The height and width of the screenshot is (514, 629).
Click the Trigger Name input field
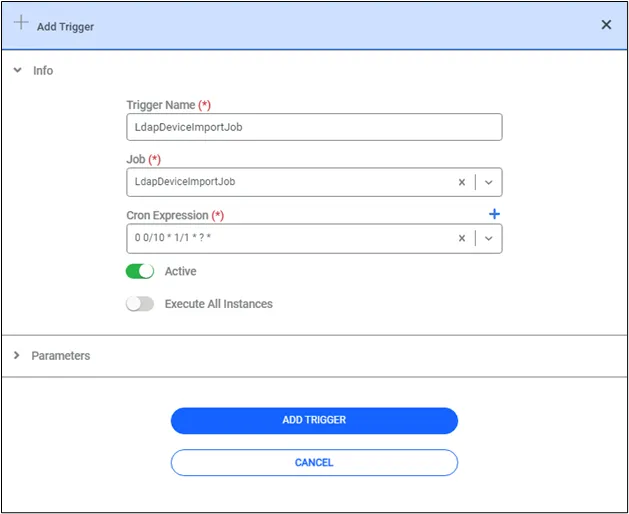point(314,127)
